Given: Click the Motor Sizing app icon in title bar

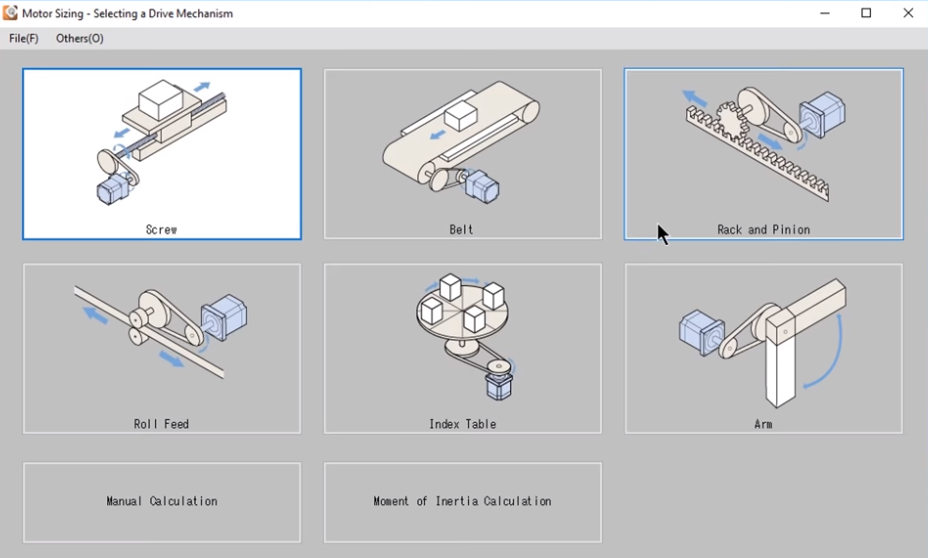Looking at the screenshot, I should pyautogui.click(x=10, y=13).
